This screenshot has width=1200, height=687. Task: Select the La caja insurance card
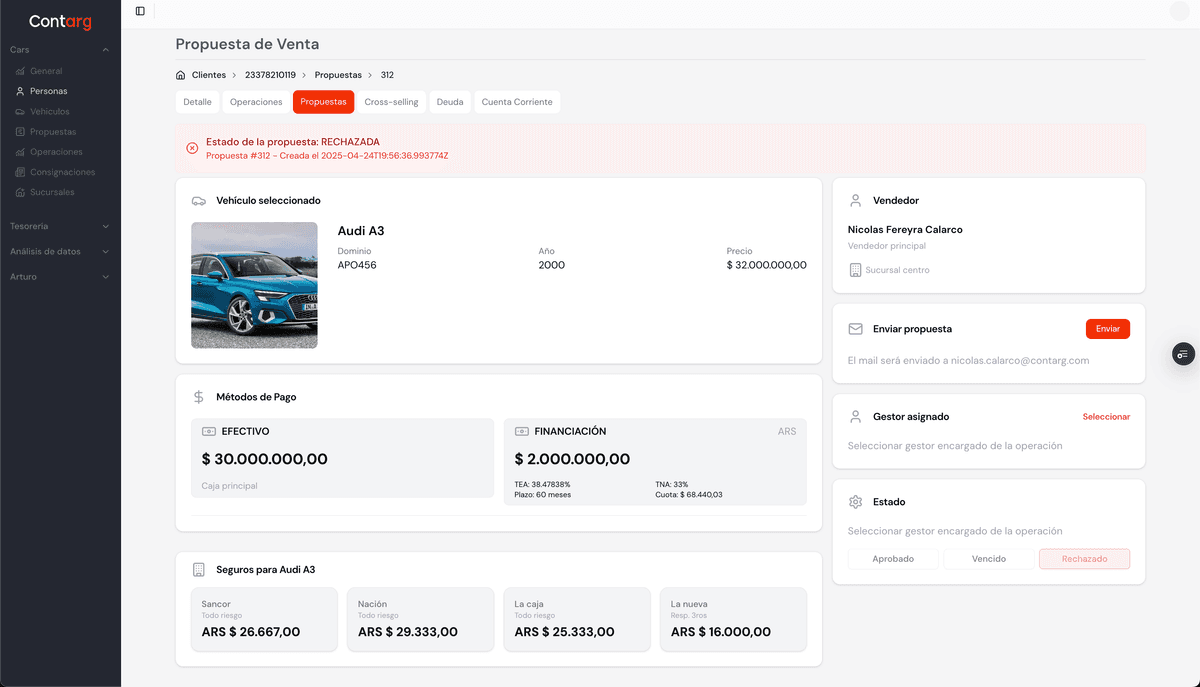[x=577, y=620]
